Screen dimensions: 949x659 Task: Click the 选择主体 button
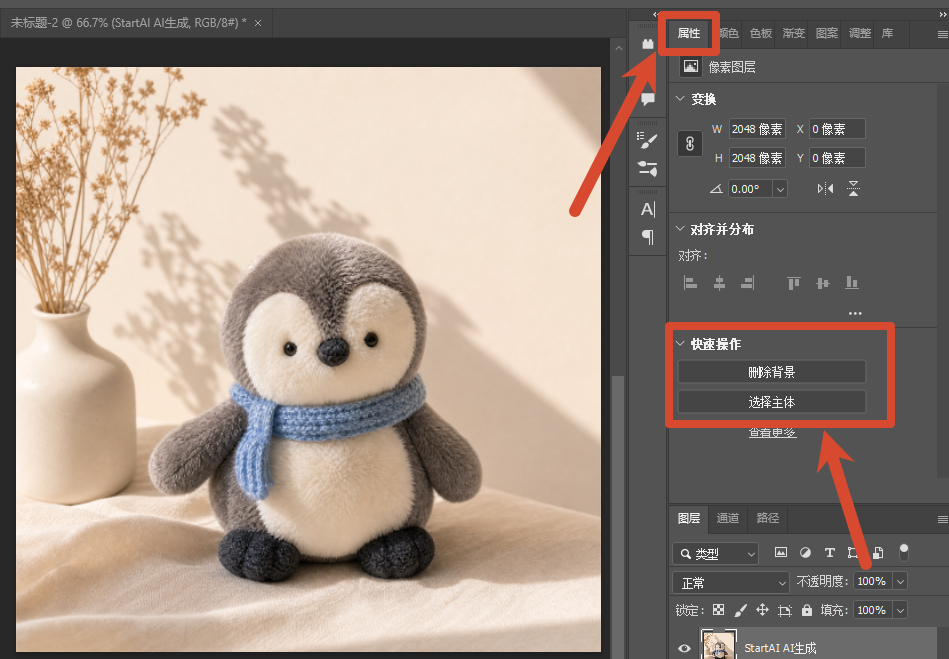pyautogui.click(x=772, y=402)
